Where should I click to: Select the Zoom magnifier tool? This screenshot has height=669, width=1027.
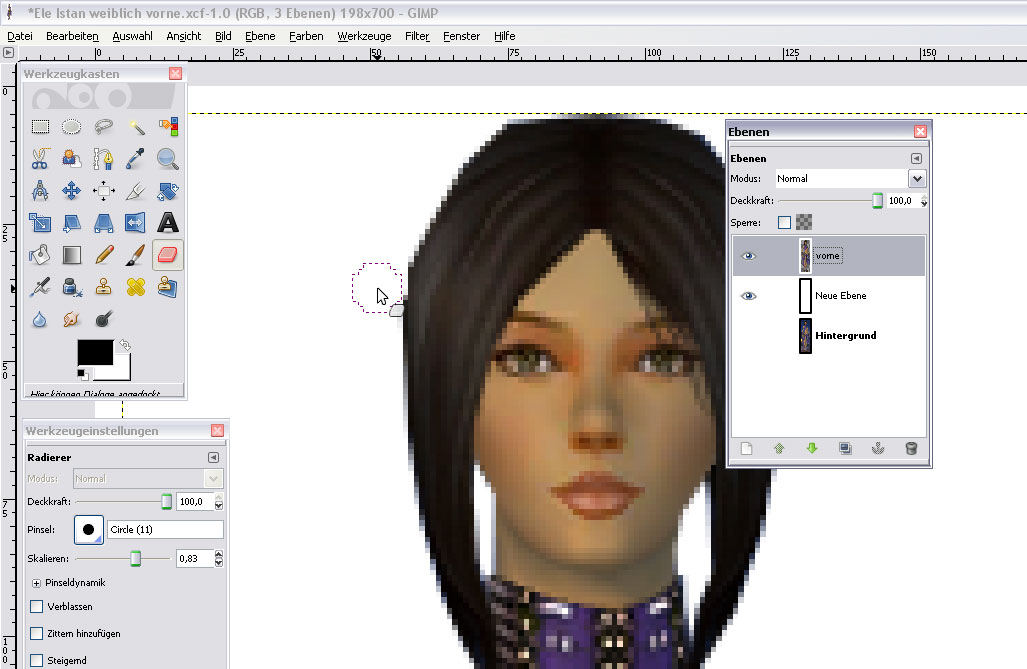(168, 158)
